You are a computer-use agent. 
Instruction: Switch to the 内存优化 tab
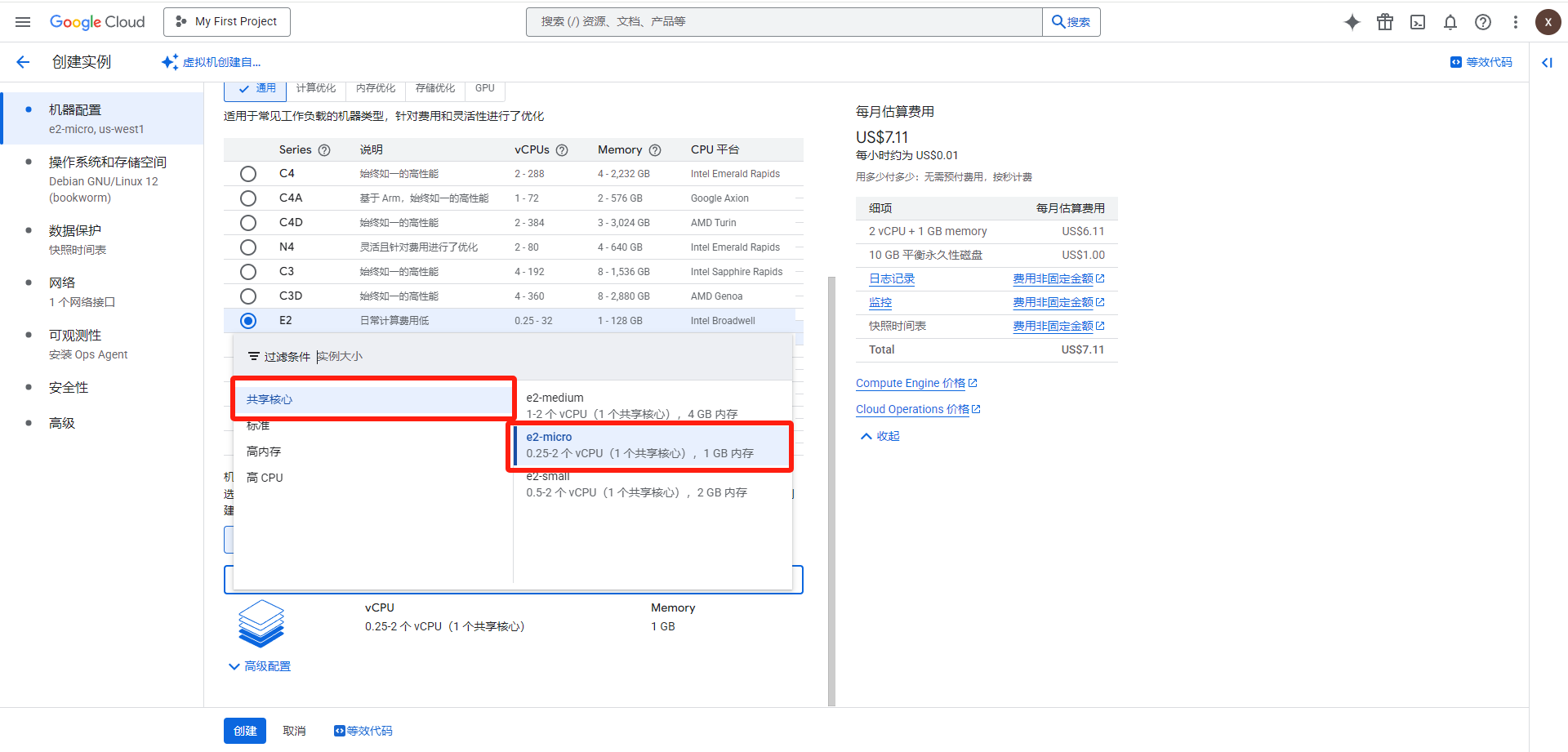(x=376, y=88)
